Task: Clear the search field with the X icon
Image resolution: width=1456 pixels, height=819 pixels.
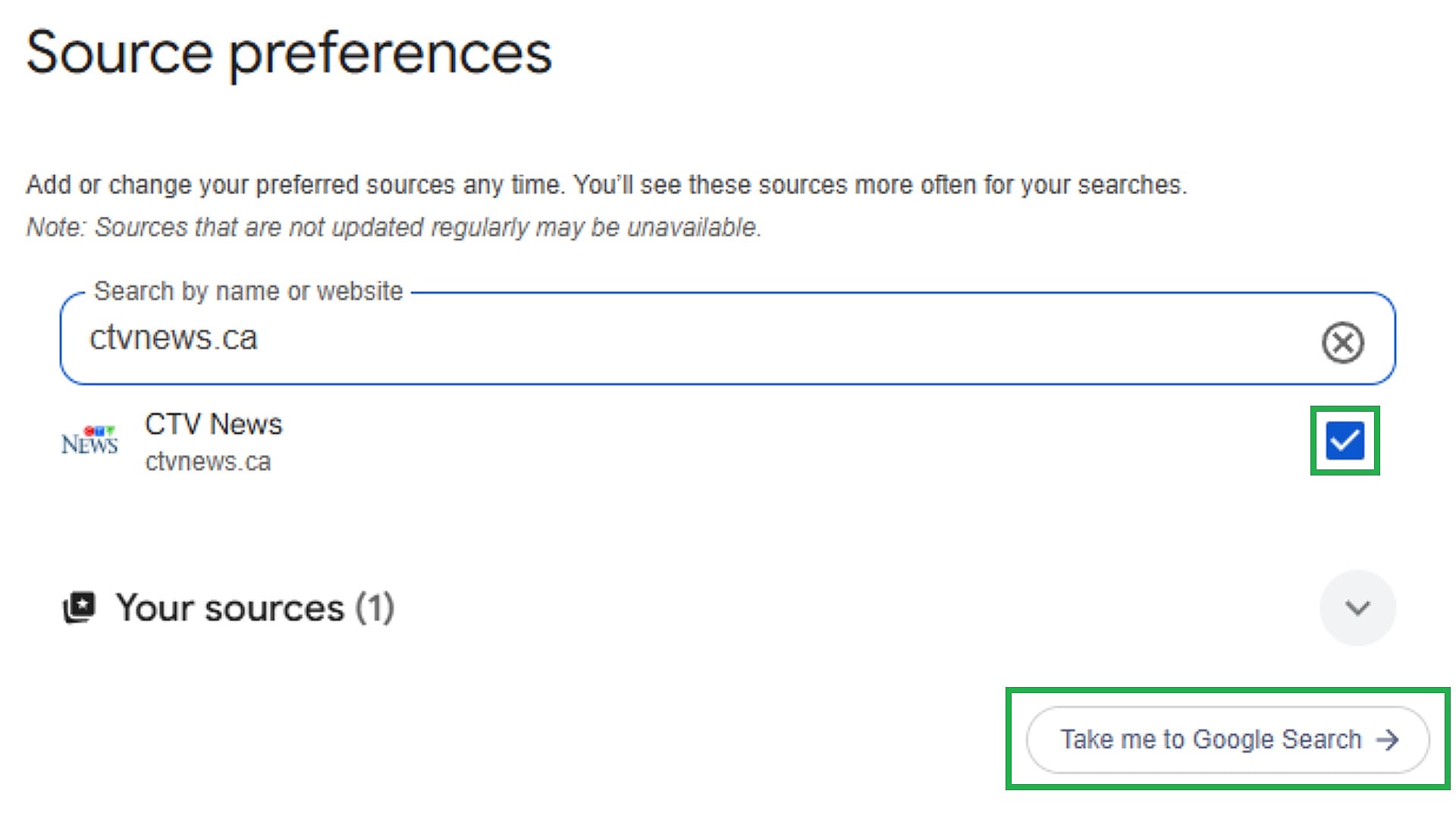Action: coord(1342,342)
